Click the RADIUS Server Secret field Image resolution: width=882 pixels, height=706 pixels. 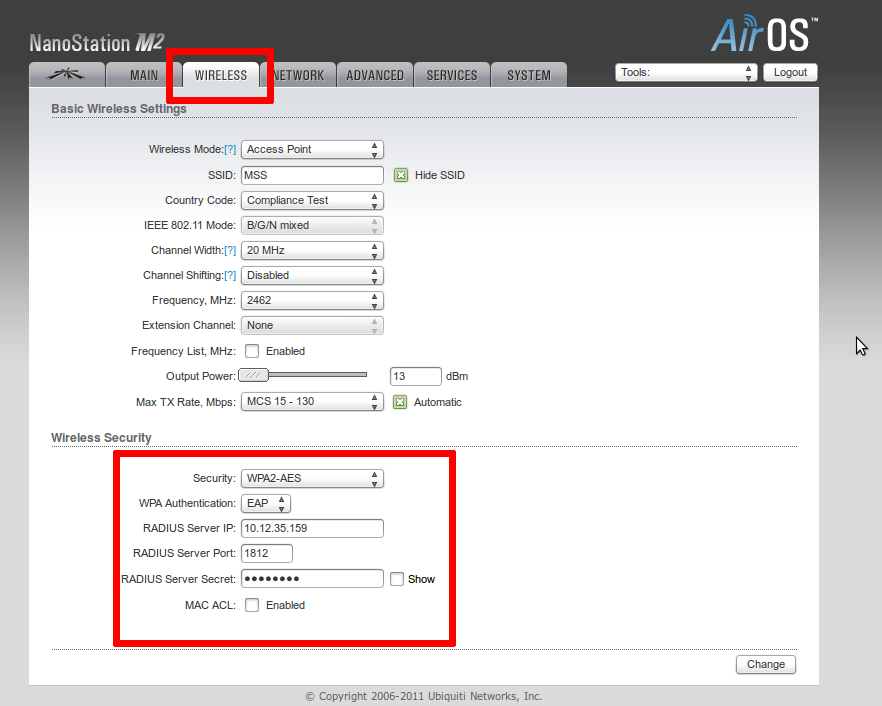(312, 579)
